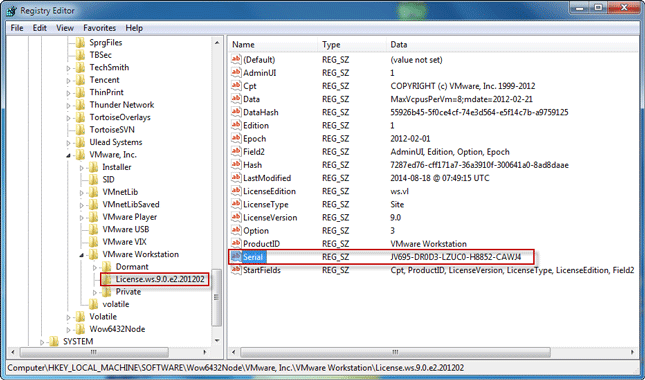
Task: Collapse the VMware Workstation tree node
Action: [82, 255]
